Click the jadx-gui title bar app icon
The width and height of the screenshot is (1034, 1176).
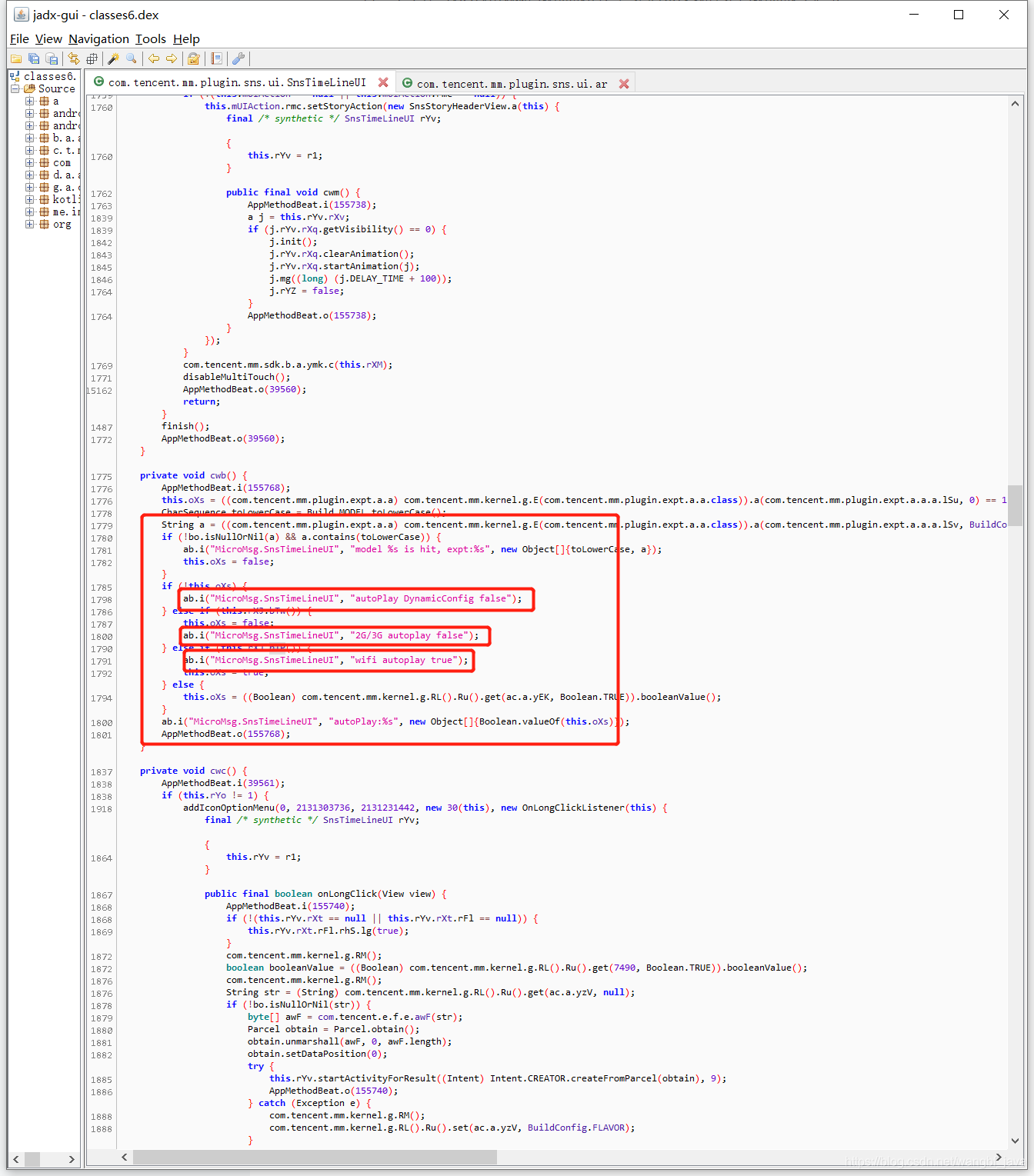click(x=22, y=15)
